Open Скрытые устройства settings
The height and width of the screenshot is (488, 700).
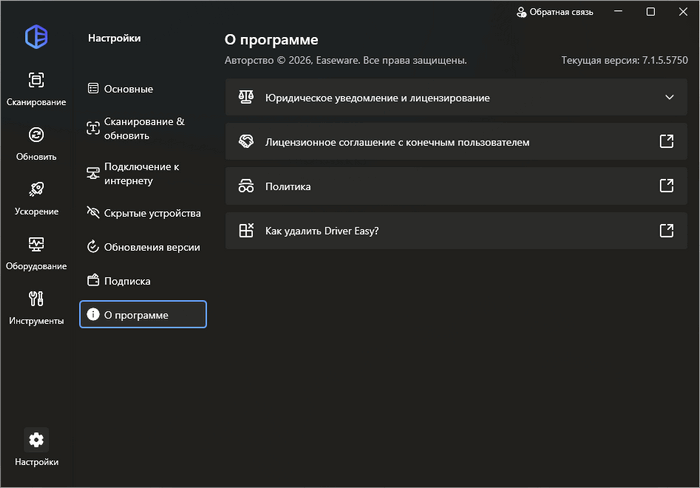143,213
